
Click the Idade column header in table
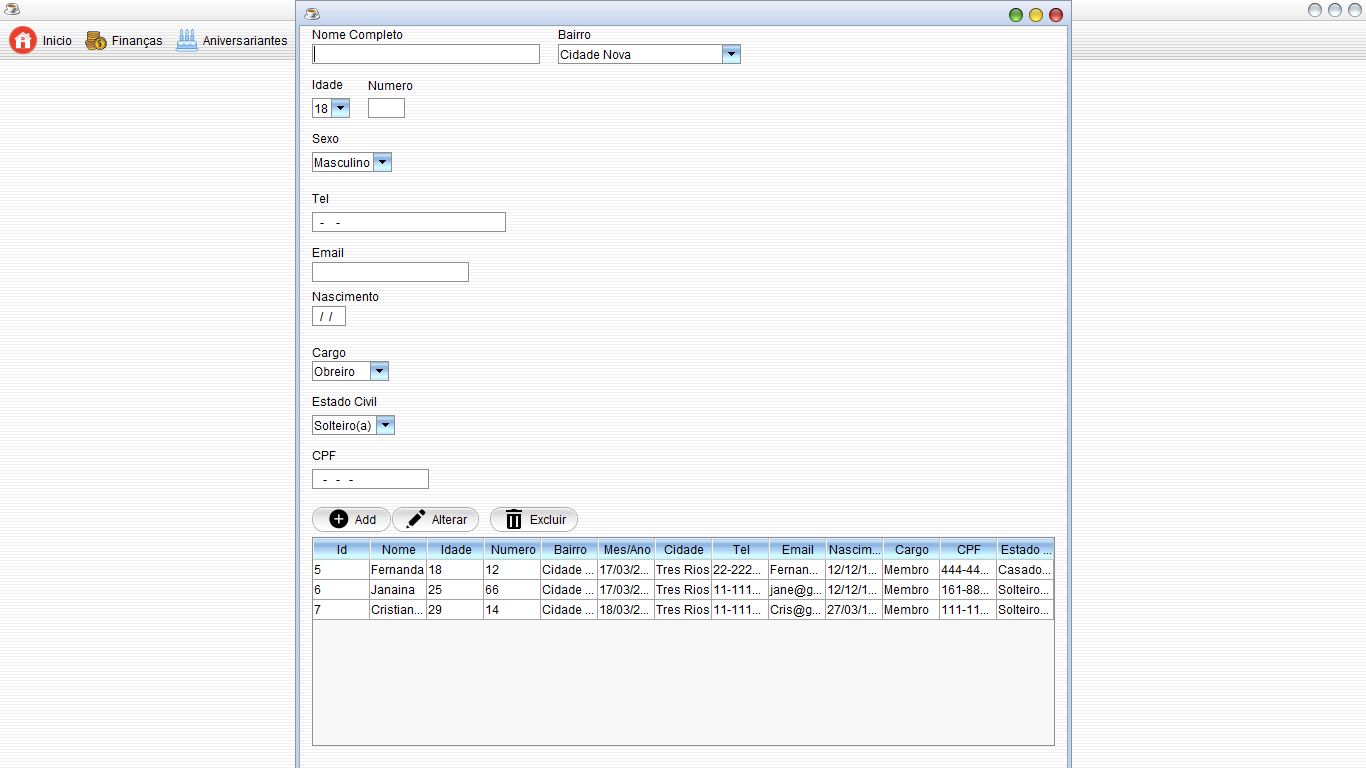coord(456,549)
